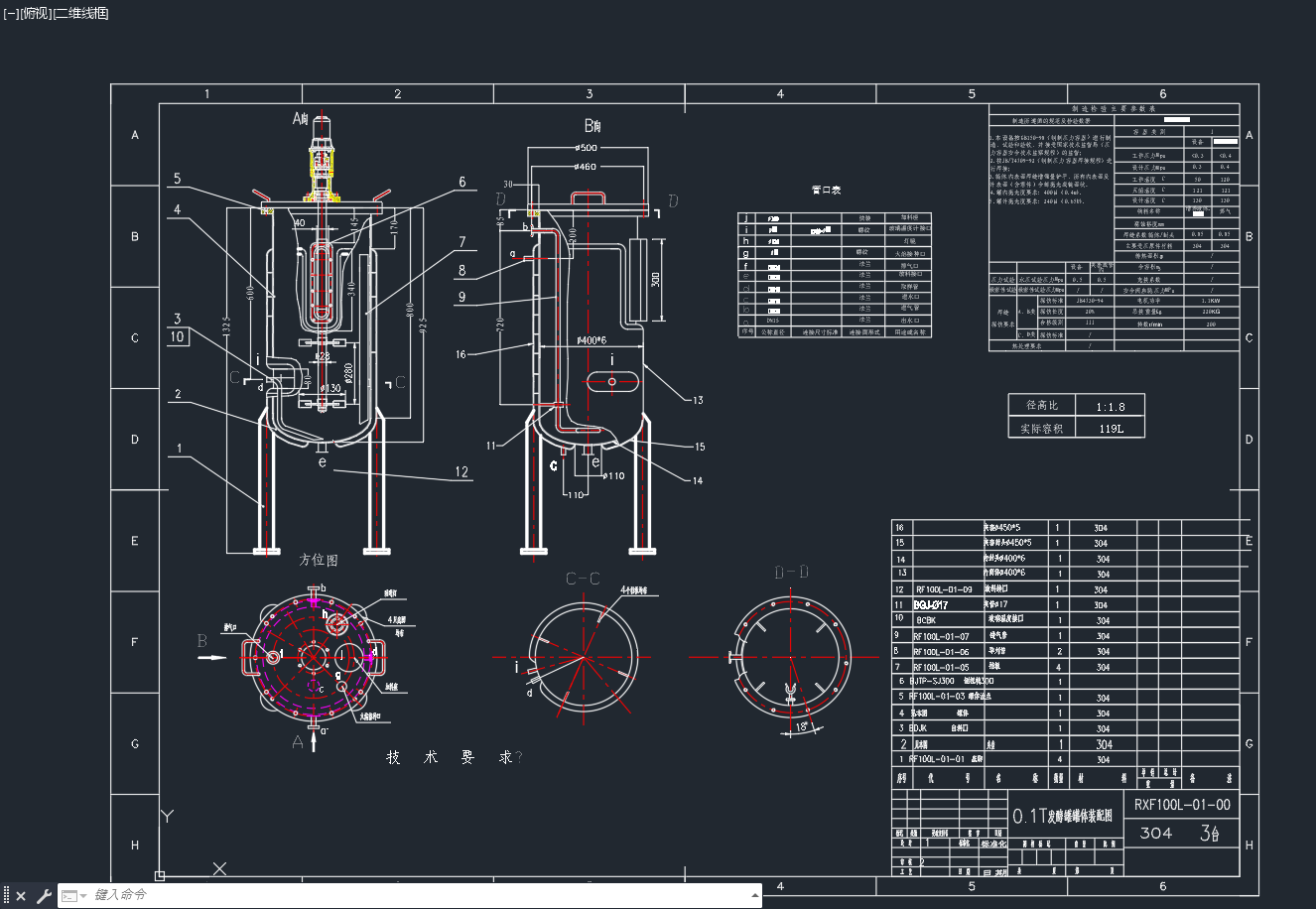Select the RF100L-01-09 parts list entry

tap(944, 589)
